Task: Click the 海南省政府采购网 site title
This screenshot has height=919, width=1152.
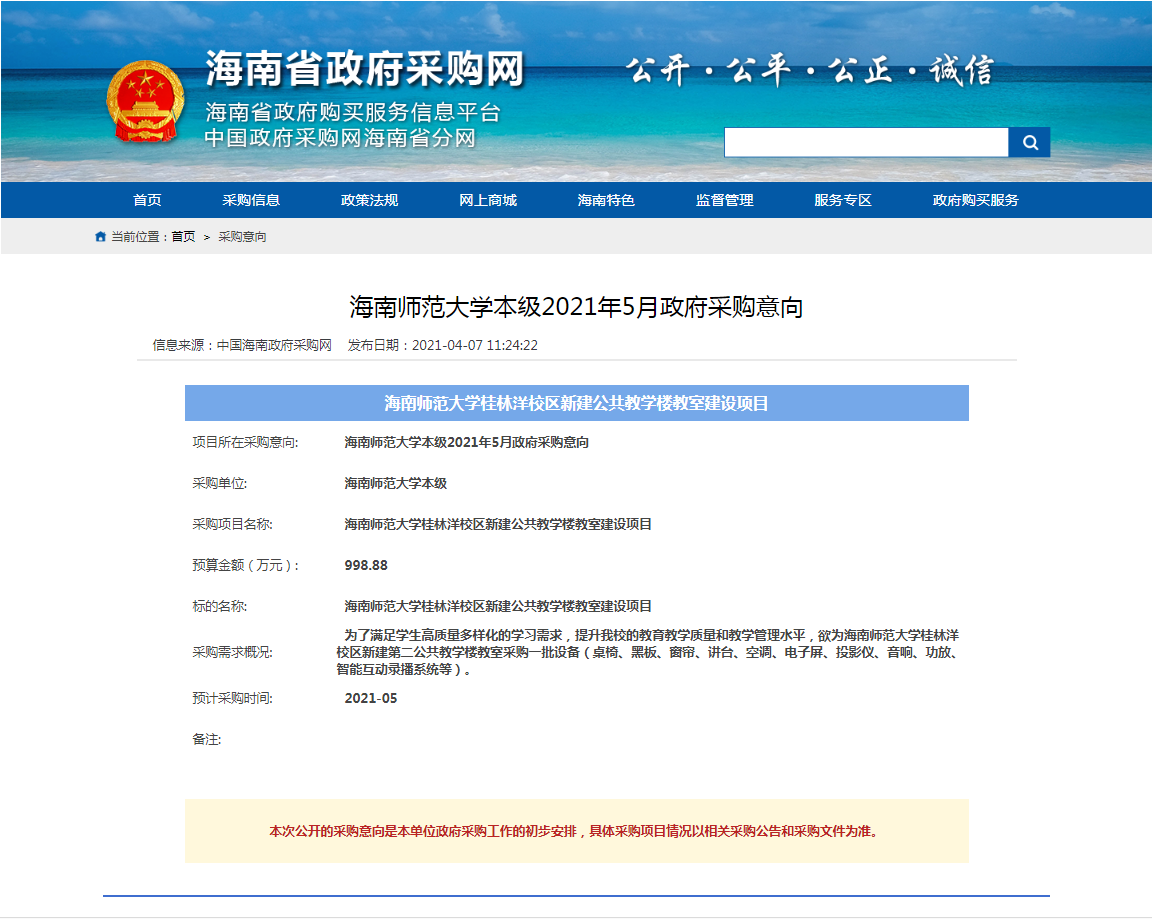Action: pyautogui.click(x=364, y=70)
